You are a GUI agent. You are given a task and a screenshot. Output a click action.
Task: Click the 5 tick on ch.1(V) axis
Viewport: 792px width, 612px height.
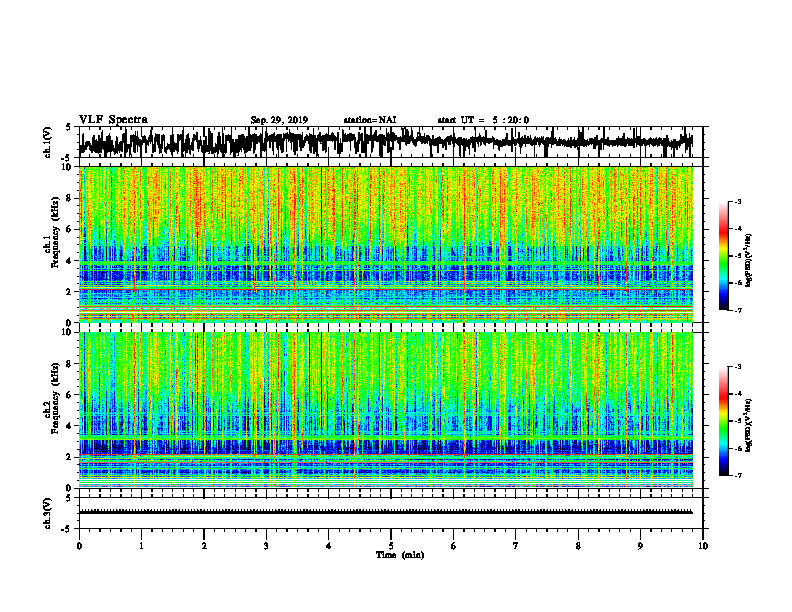[68, 128]
